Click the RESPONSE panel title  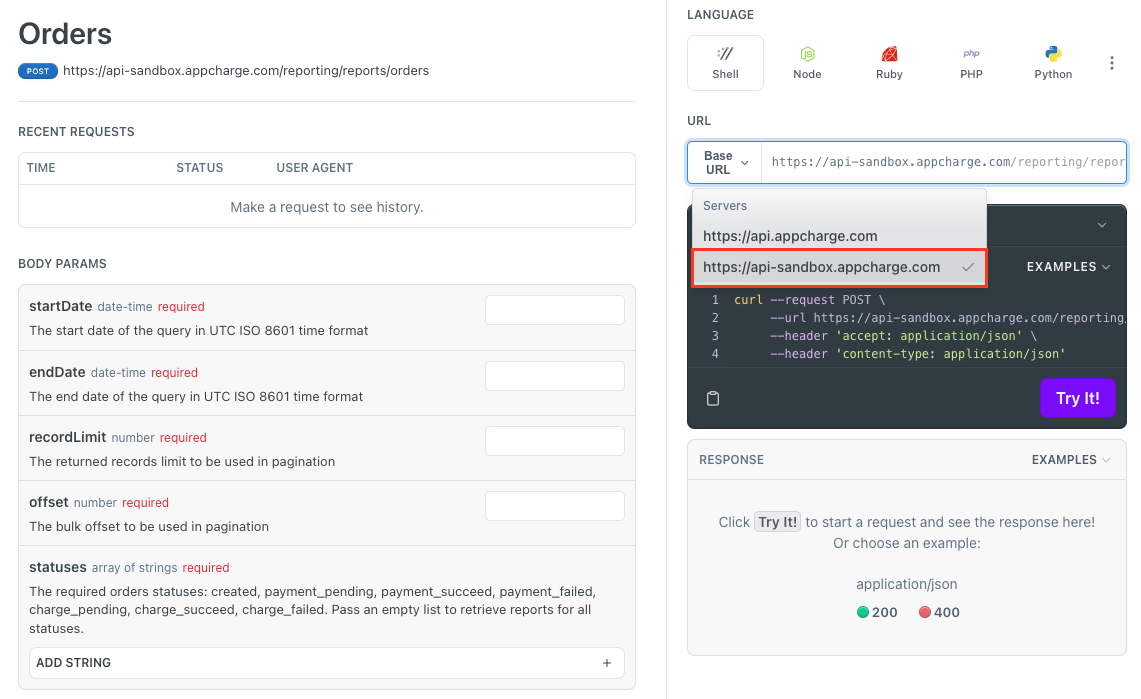(x=731, y=460)
